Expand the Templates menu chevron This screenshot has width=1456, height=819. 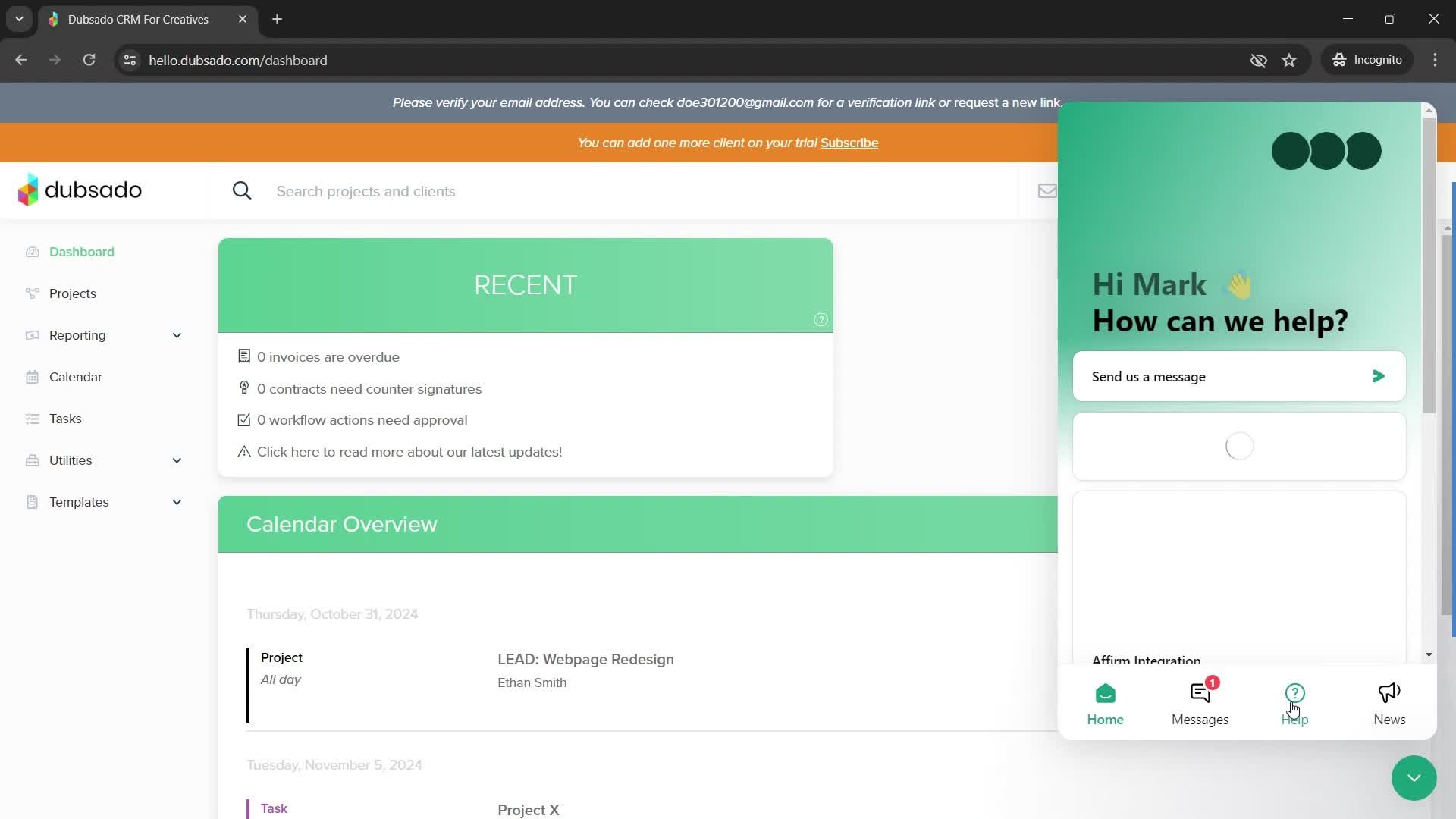(177, 502)
